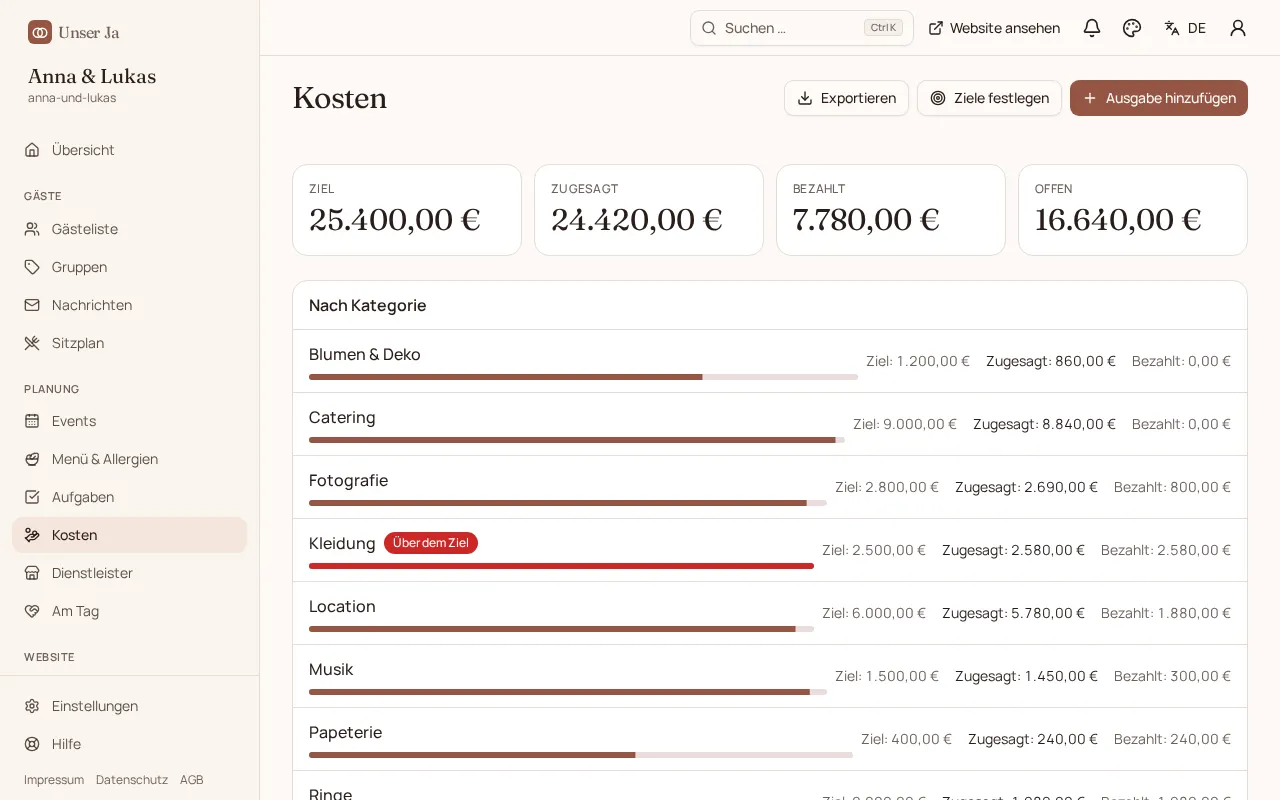Click the Sitzplan cutlery icon

[32, 343]
